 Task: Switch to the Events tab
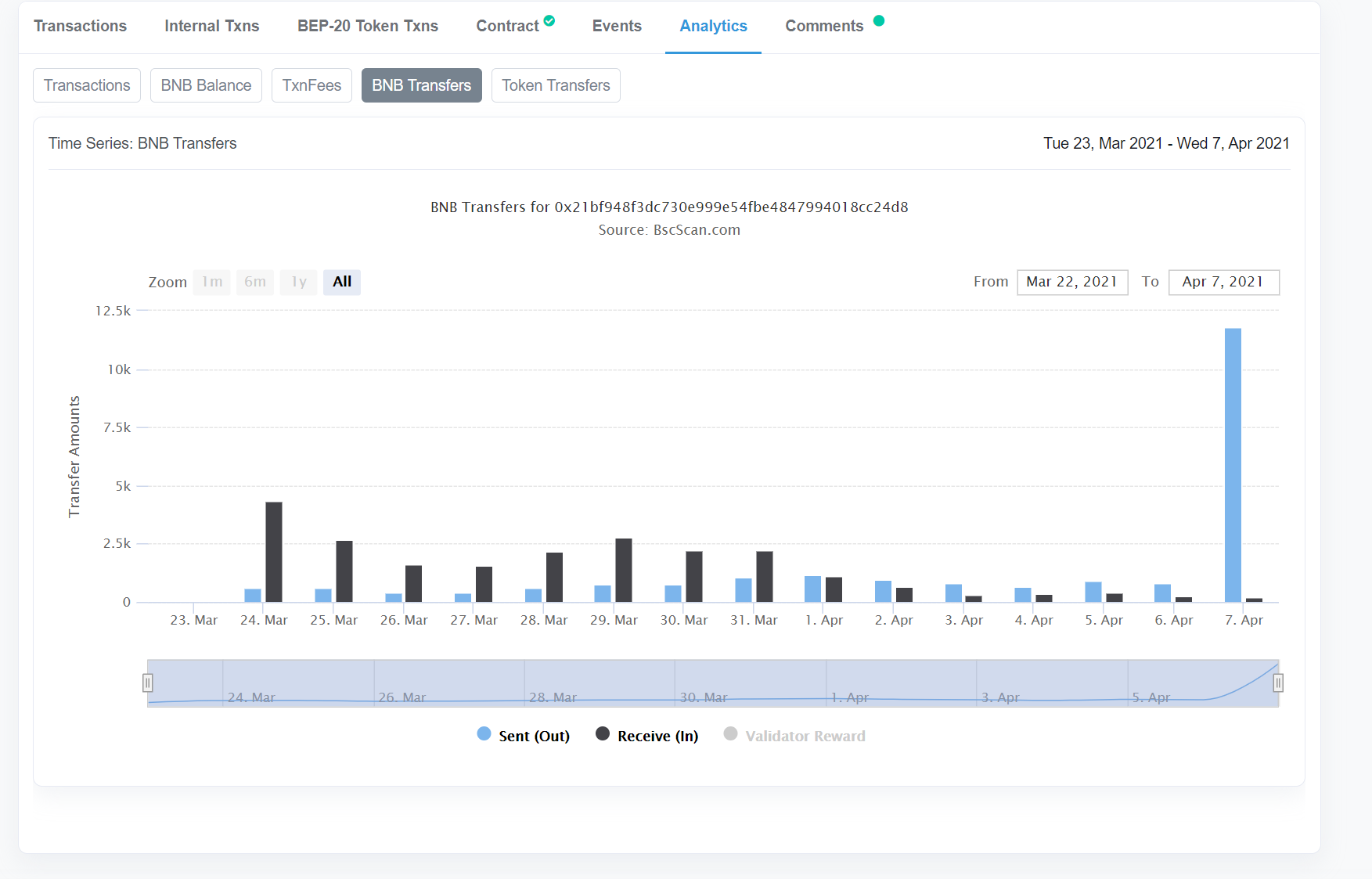[617, 26]
